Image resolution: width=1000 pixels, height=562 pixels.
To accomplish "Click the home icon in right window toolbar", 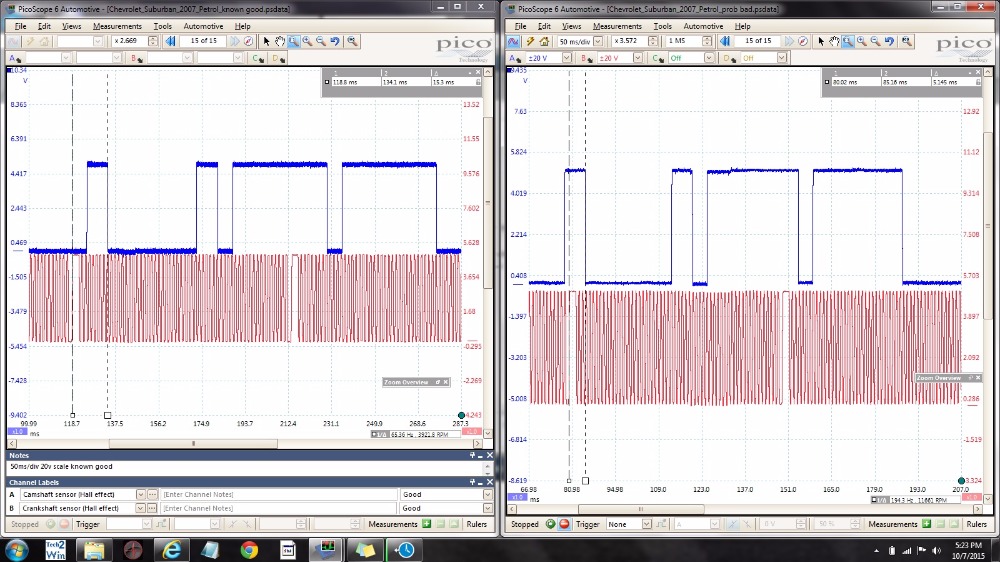I will pos(545,41).
